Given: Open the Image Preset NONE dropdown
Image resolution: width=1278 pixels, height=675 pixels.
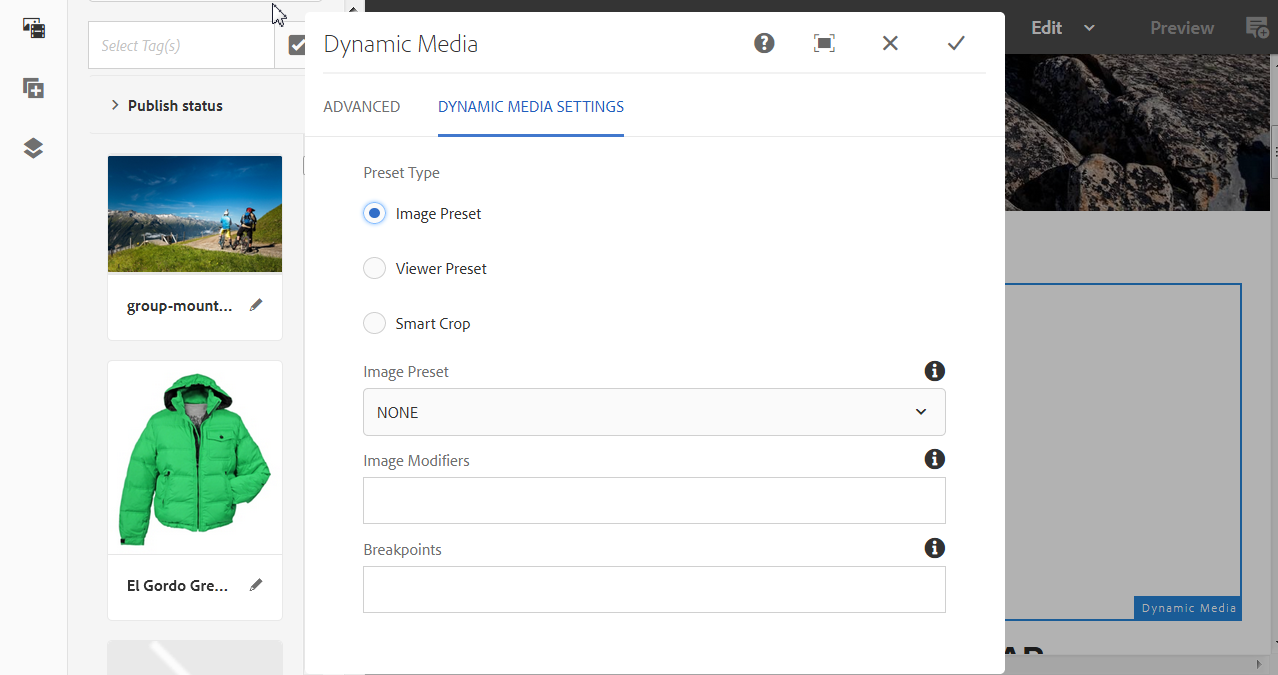Looking at the screenshot, I should (654, 412).
